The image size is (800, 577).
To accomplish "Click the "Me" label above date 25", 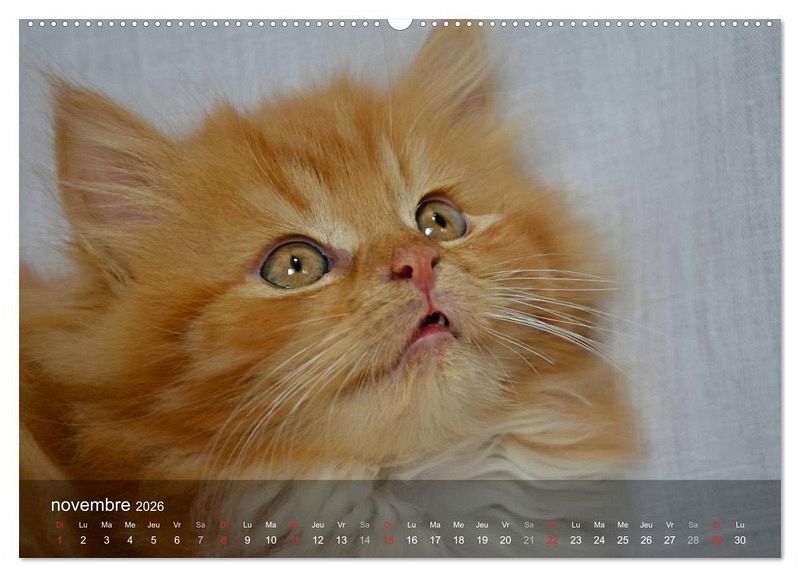I will [623, 524].
